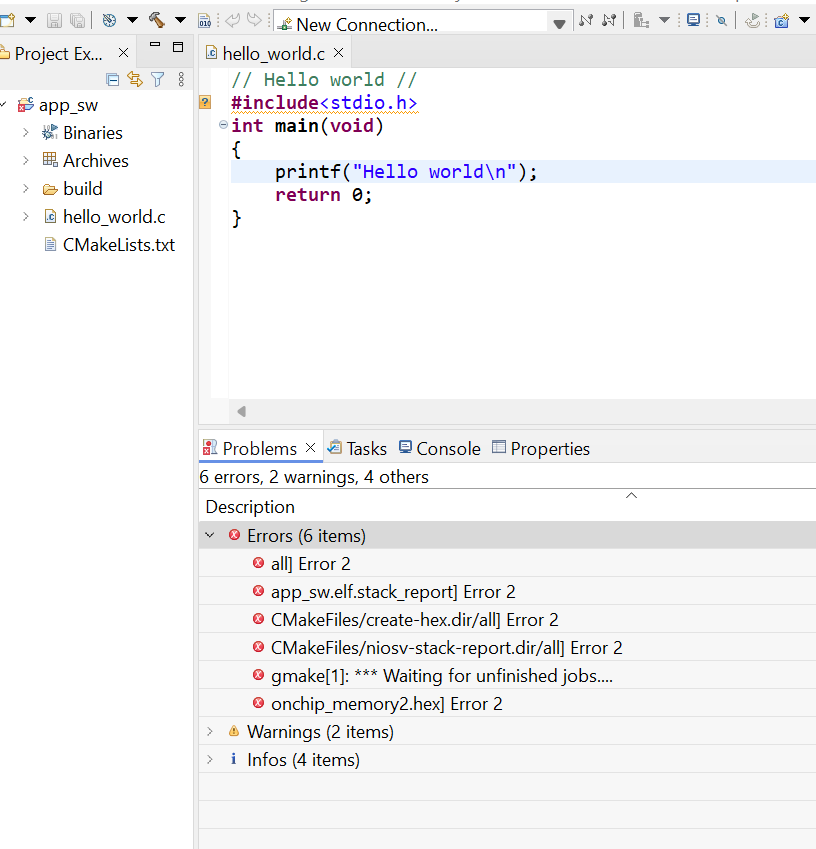Click Collapse All icon in Project Explorer
The width and height of the screenshot is (816, 849).
pos(113,80)
